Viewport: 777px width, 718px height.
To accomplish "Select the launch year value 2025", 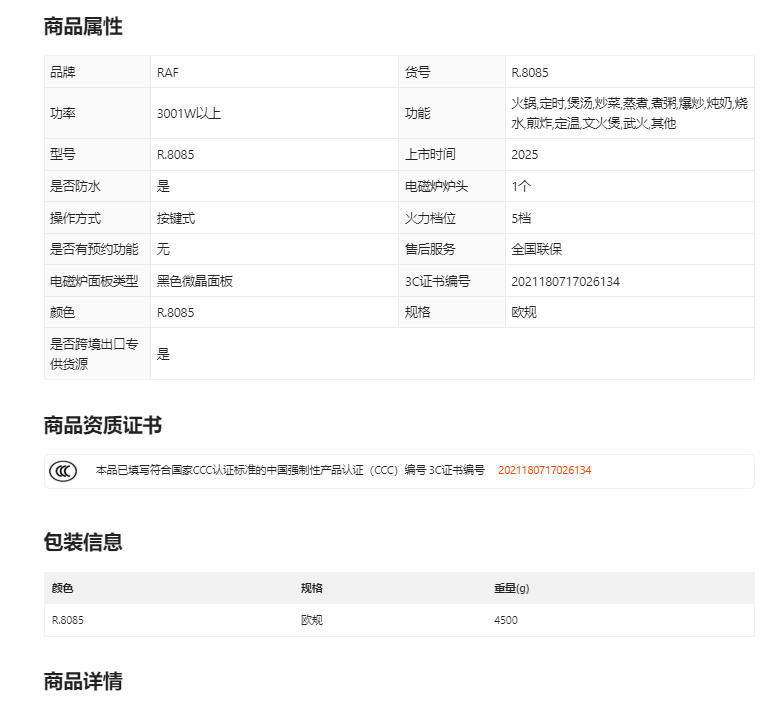I will tap(524, 155).
